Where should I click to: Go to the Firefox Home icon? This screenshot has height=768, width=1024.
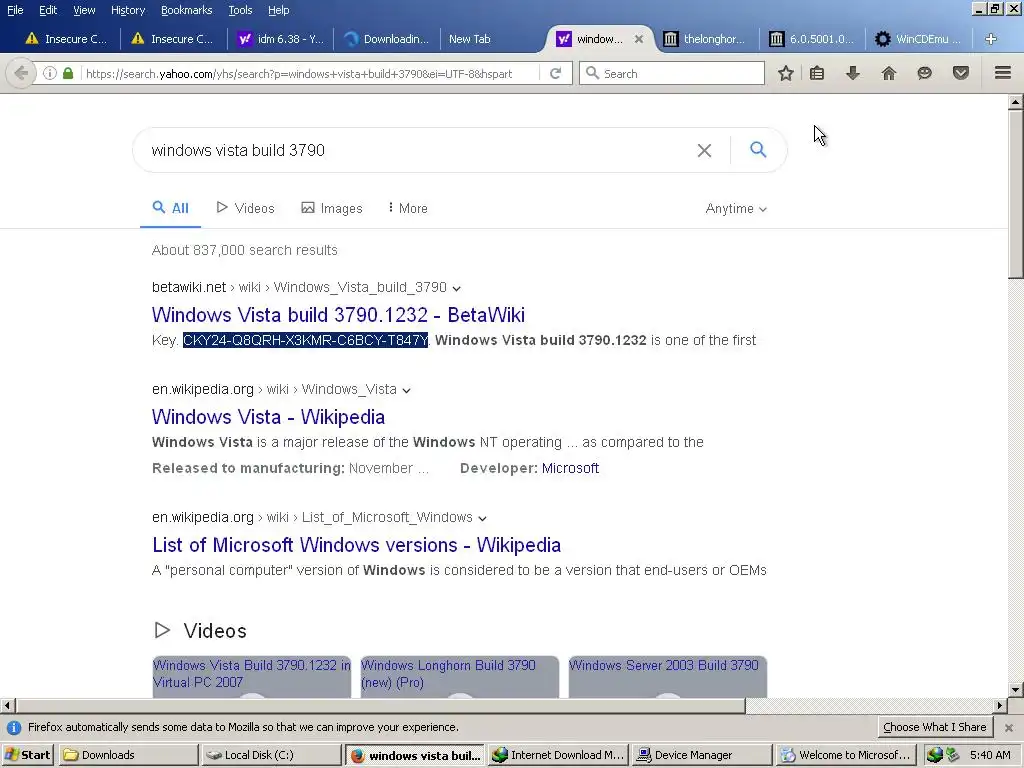tap(889, 73)
